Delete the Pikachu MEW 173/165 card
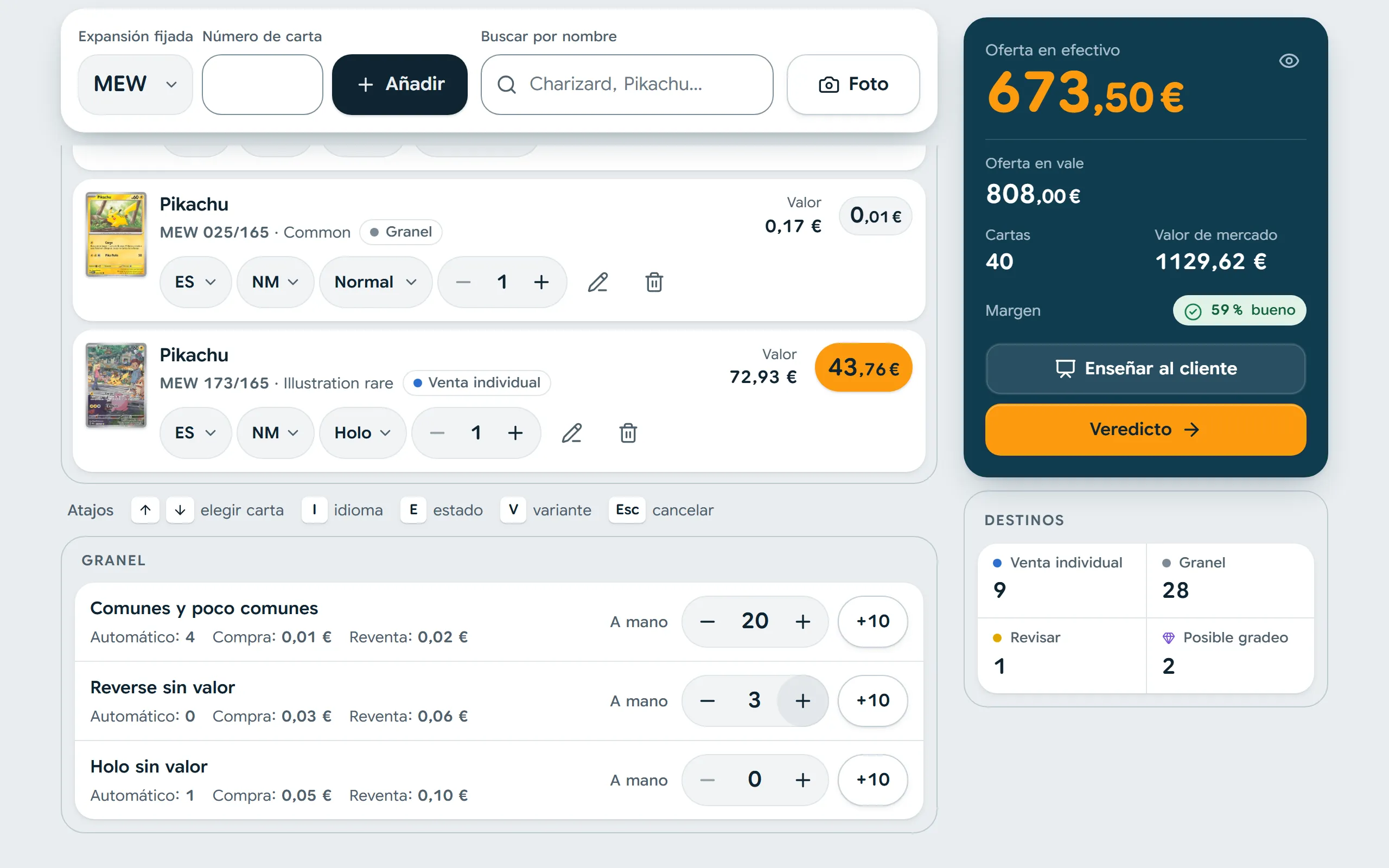Image resolution: width=1389 pixels, height=868 pixels. pyautogui.click(x=628, y=433)
